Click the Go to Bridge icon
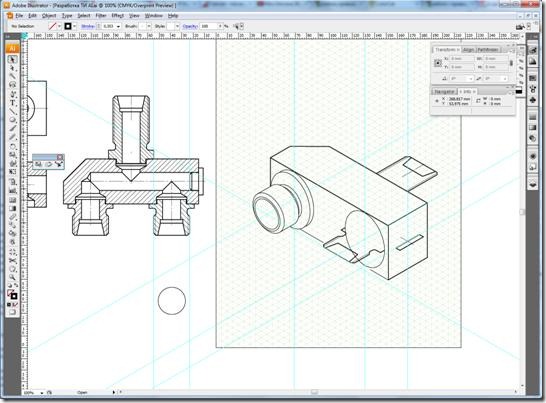The image size is (546, 403). (520, 26)
